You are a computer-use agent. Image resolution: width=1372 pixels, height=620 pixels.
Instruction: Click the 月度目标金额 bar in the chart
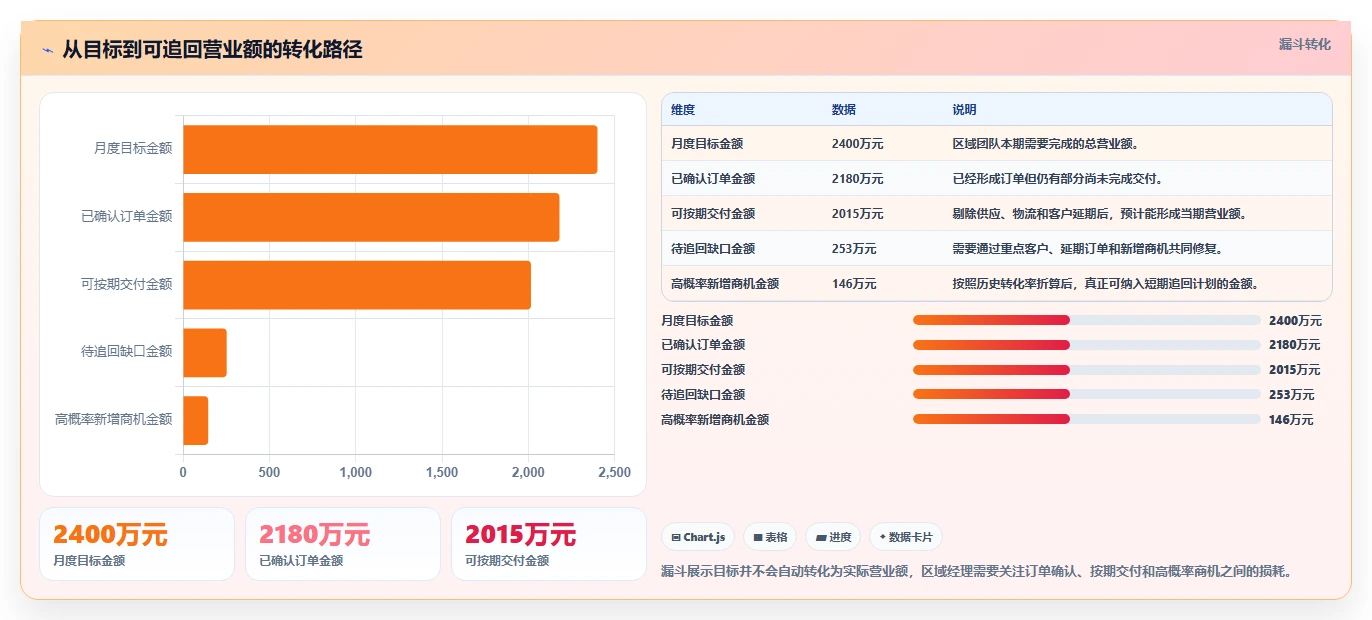point(390,149)
